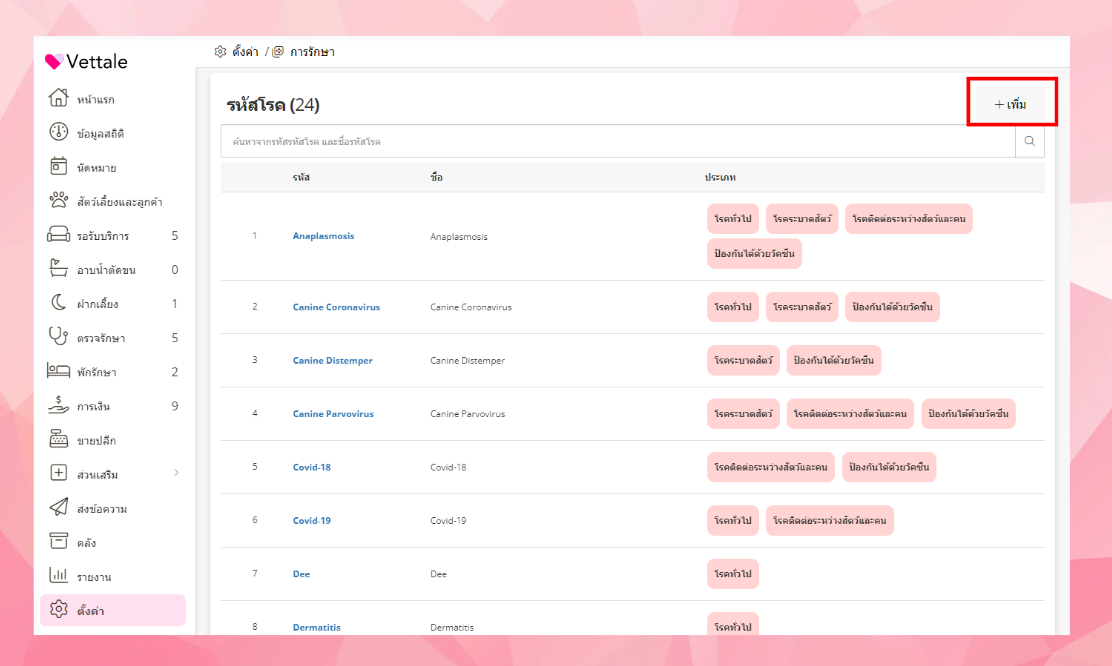This screenshot has height=666, width=1112.
Task: Click the + เพิ่ม add button
Action: coord(1010,104)
